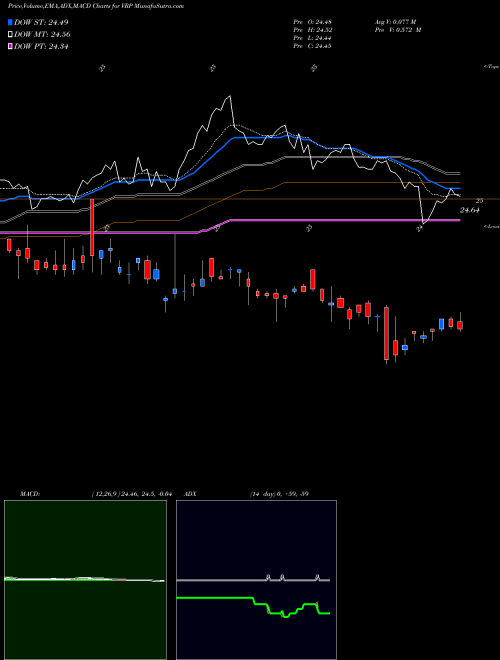Click the '<Tops' marker at right edge
The image size is (500, 660).
click(491, 67)
